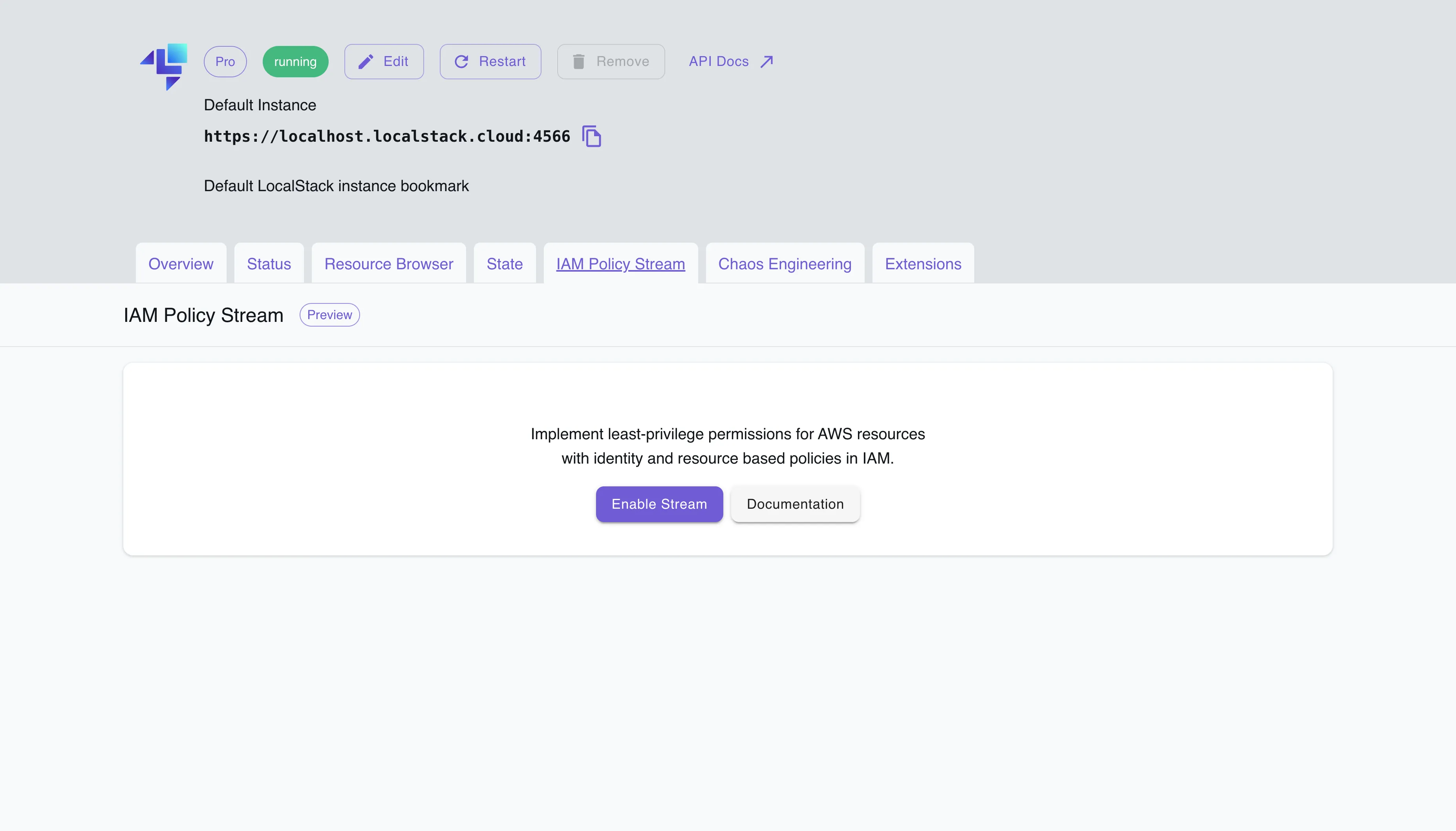
Task: Switch to the Resource Browser tab
Action: (x=388, y=263)
